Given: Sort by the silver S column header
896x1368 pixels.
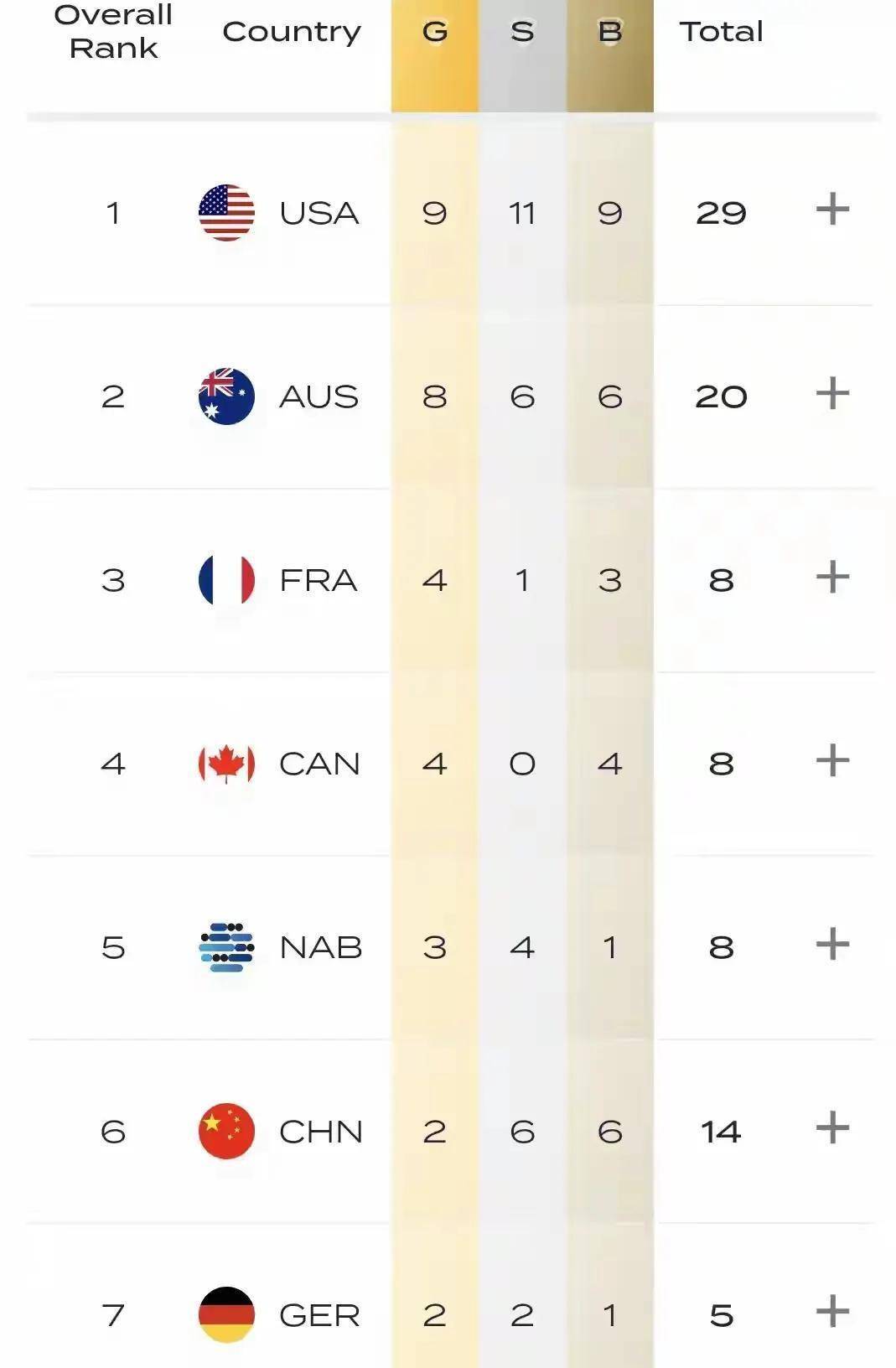Looking at the screenshot, I should point(522,32).
